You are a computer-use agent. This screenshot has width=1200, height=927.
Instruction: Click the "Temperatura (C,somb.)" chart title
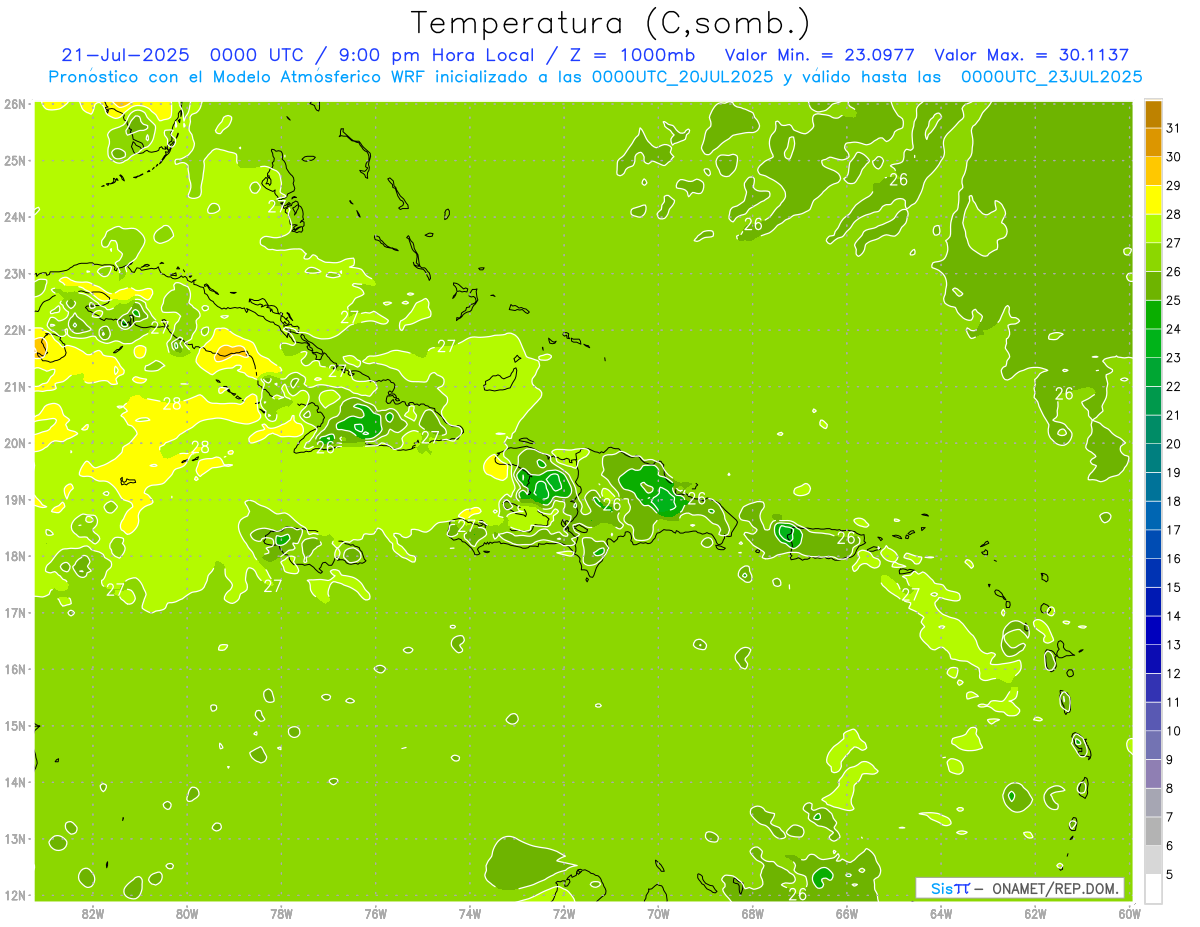pyautogui.click(x=610, y=23)
